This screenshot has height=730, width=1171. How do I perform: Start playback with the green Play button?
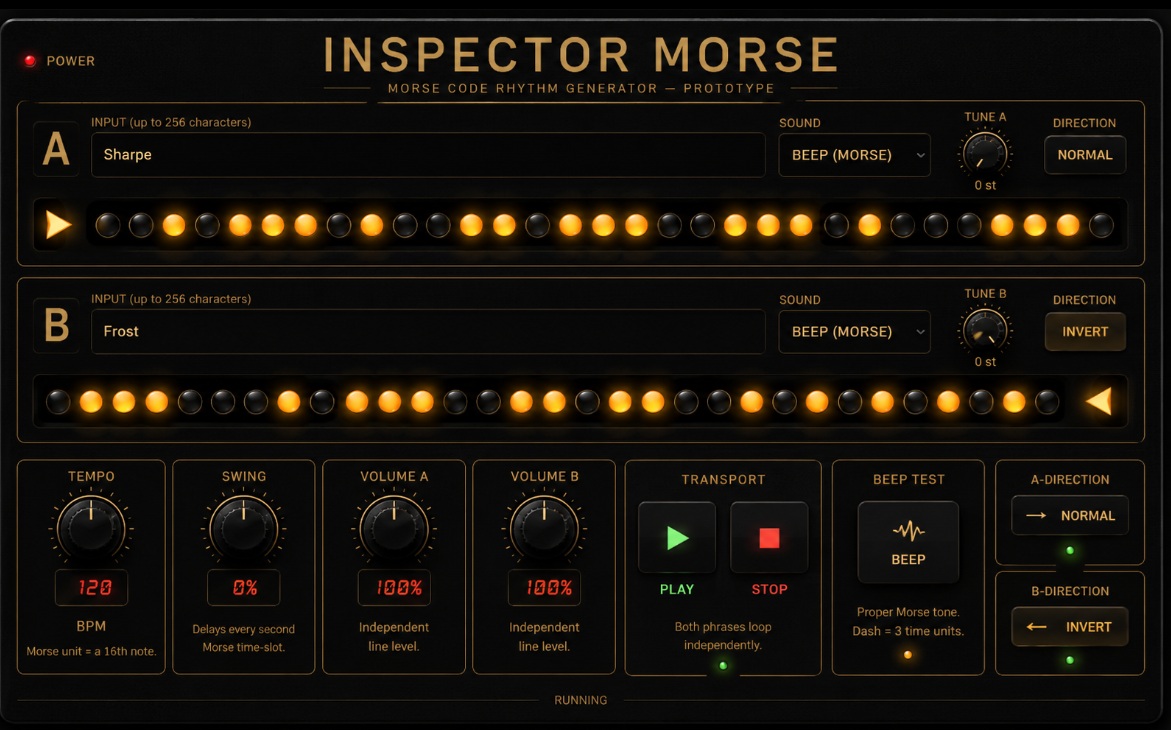677,537
